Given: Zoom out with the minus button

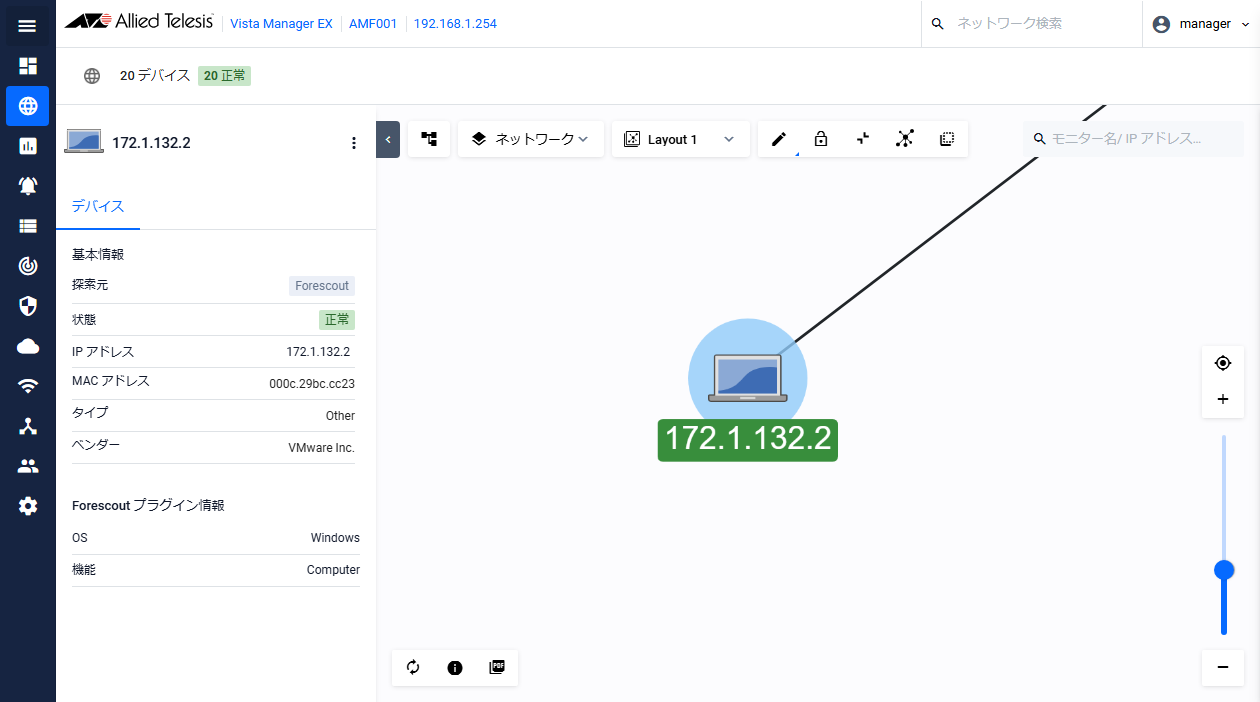Looking at the screenshot, I should click(x=1222, y=667).
